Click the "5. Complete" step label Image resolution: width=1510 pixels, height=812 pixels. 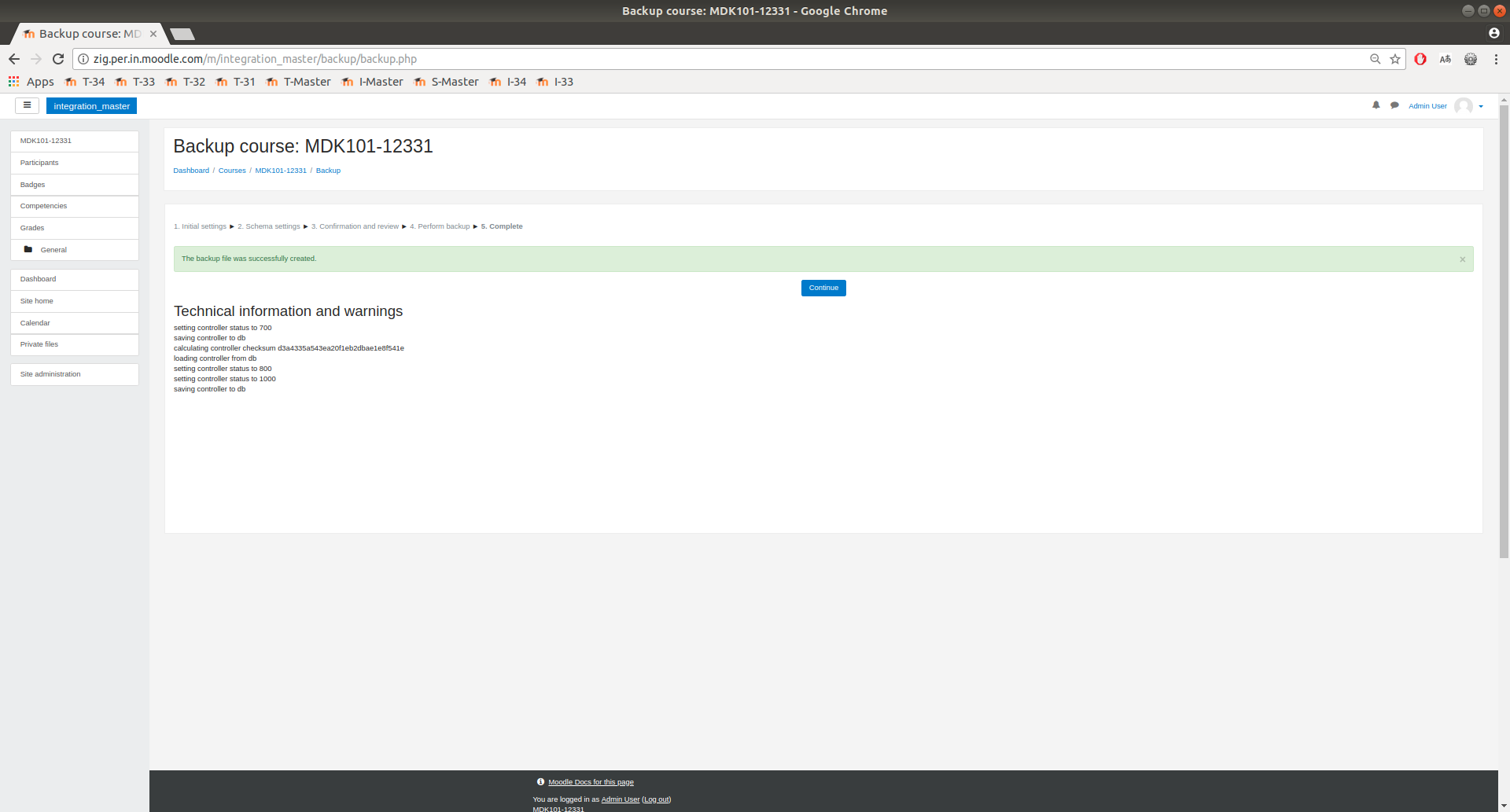pyautogui.click(x=502, y=226)
